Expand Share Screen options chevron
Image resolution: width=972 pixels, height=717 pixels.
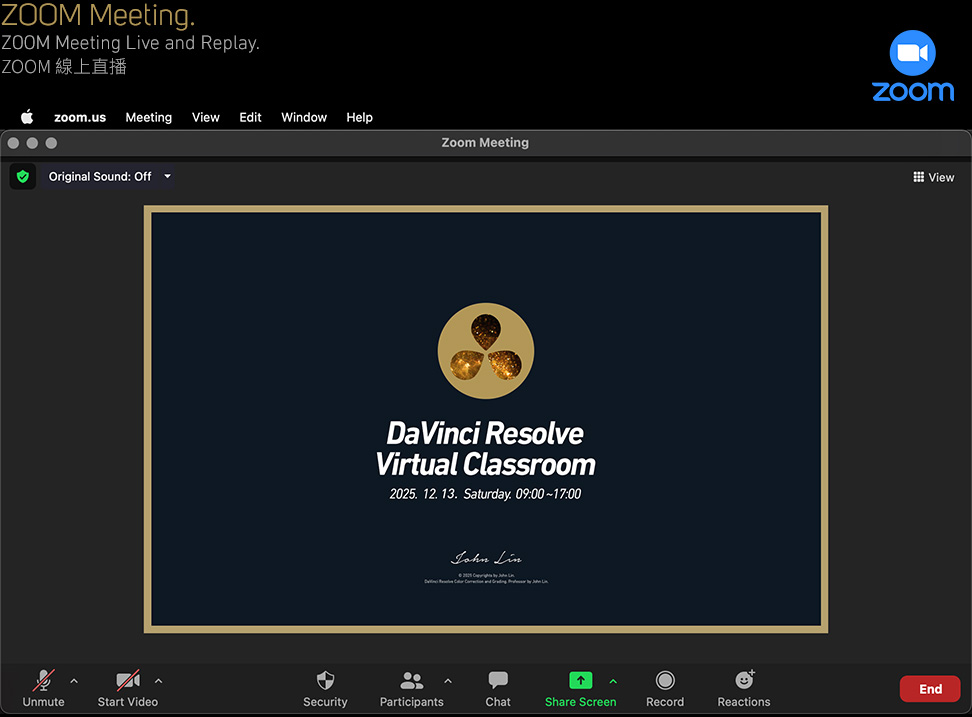click(613, 681)
